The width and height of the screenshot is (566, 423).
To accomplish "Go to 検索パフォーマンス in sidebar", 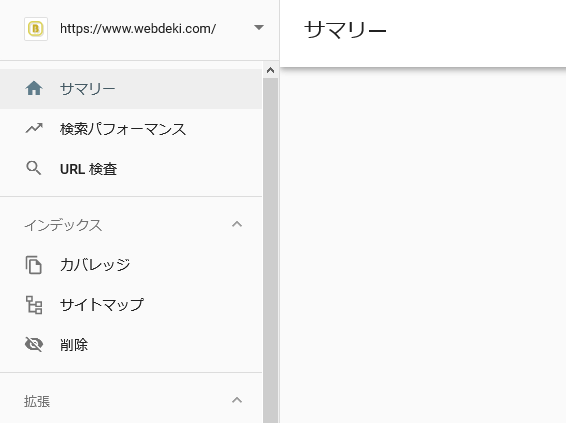I will click(x=131, y=128).
